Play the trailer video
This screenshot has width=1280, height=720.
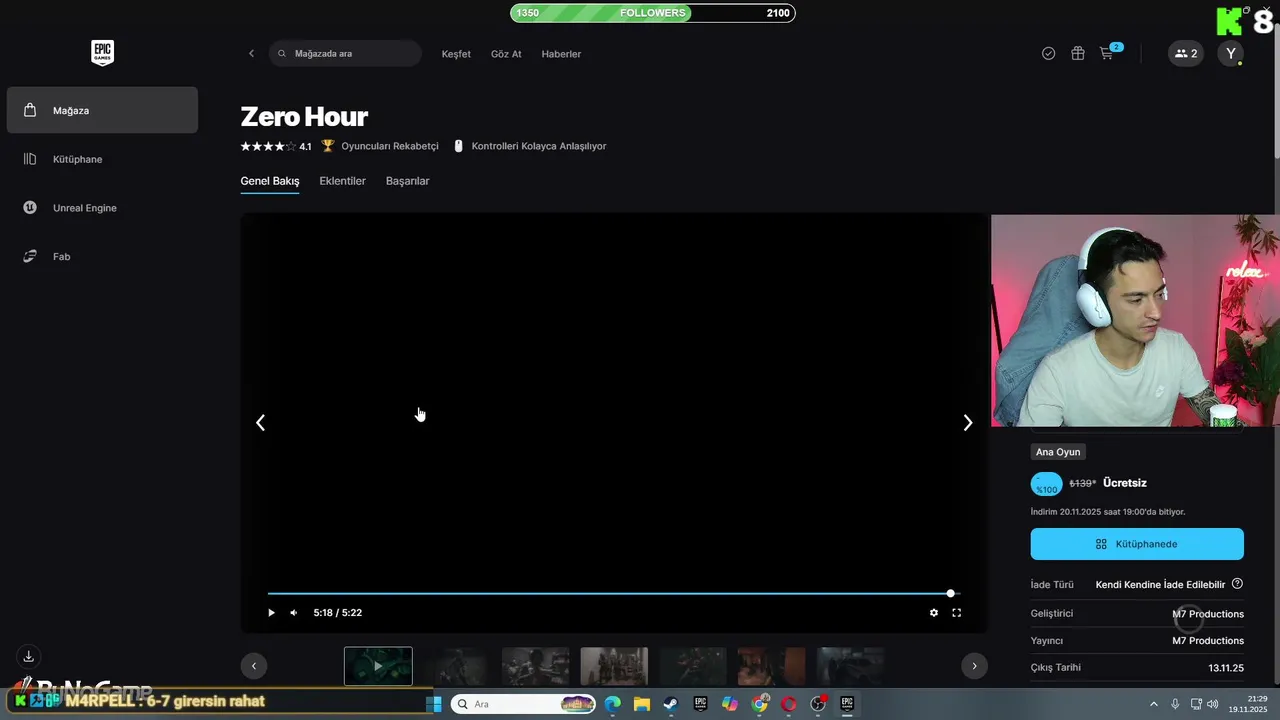point(271,613)
